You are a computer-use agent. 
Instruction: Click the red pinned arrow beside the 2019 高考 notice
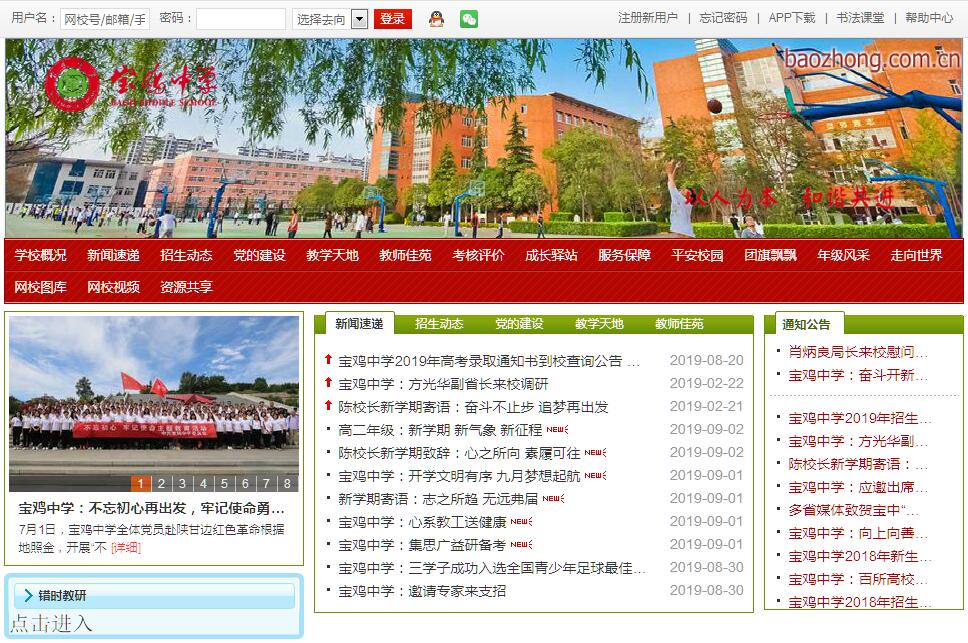pos(328,360)
